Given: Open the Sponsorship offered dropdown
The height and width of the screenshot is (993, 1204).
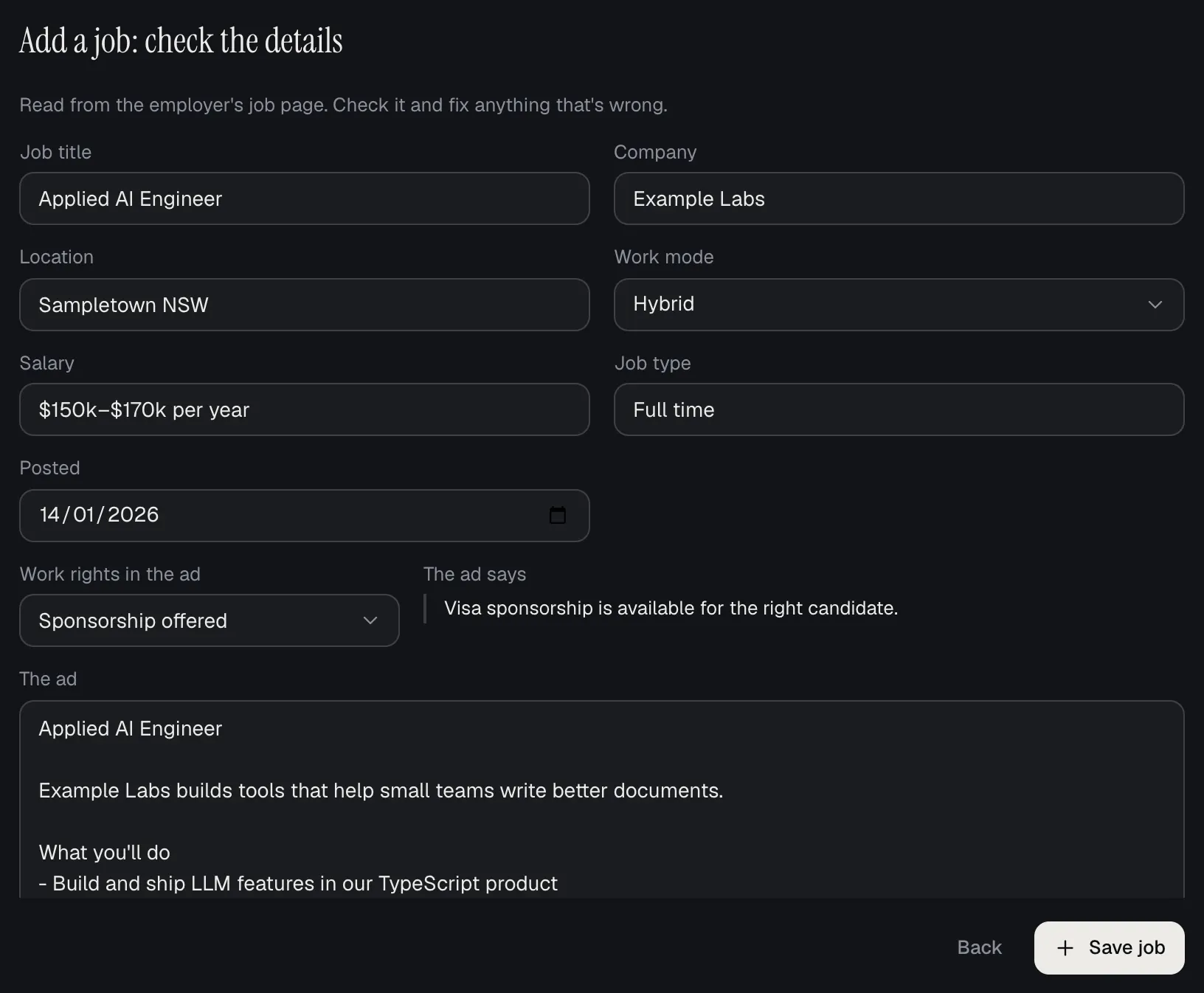Looking at the screenshot, I should coord(210,620).
